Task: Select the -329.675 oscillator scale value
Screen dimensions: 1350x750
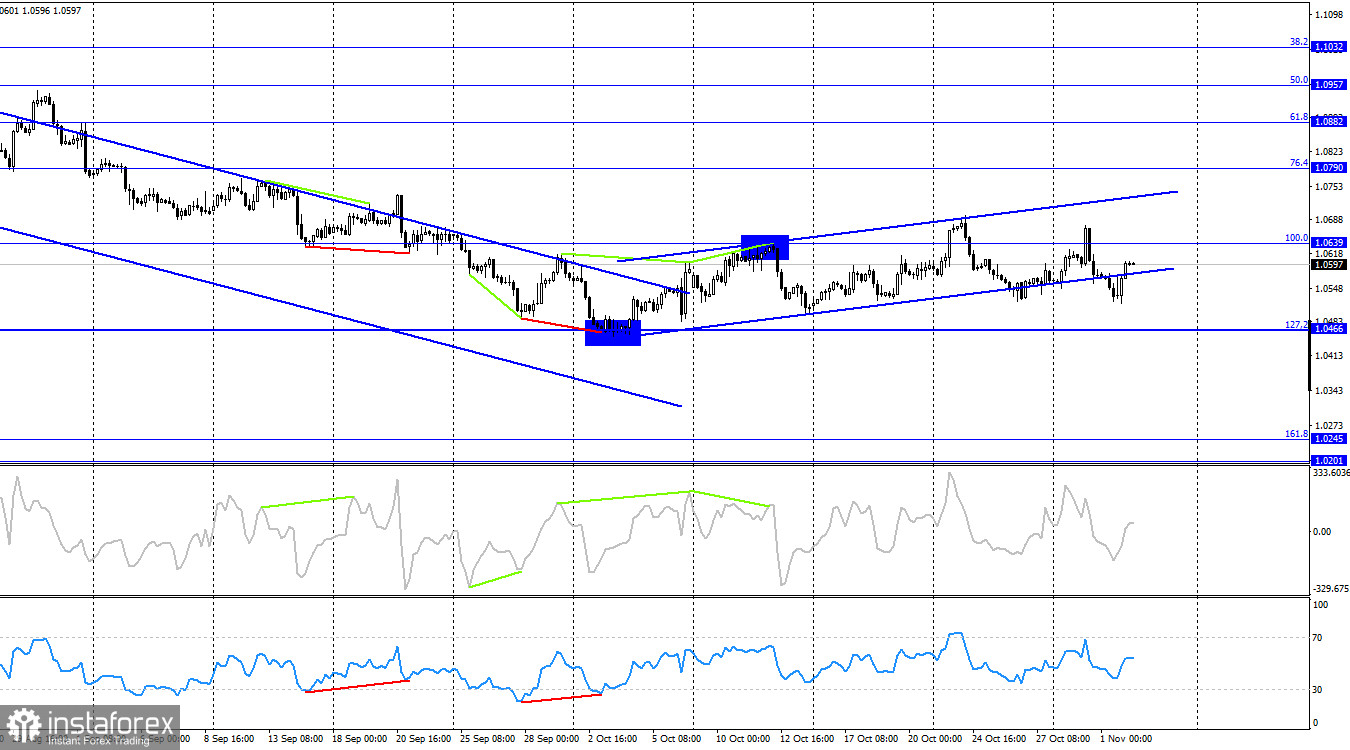Action: [x=1329, y=590]
